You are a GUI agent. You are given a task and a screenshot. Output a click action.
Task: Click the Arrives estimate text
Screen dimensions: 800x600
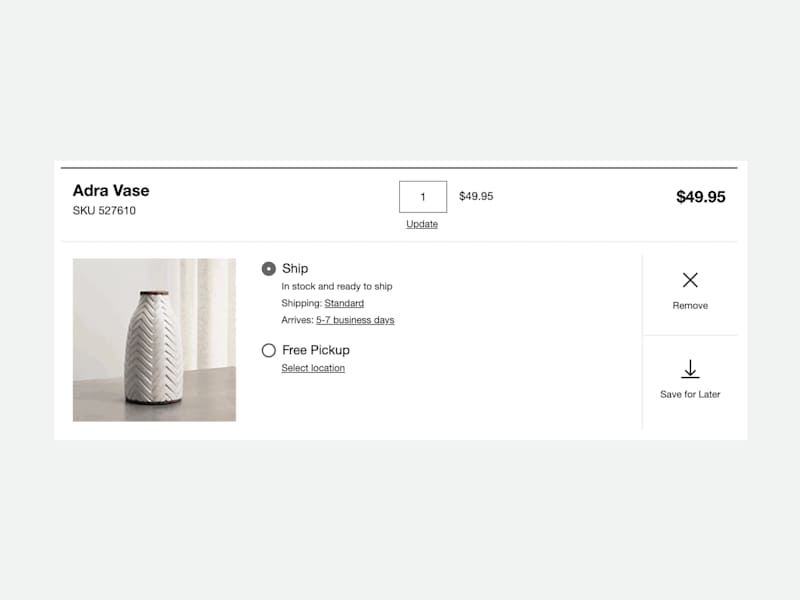coord(299,319)
